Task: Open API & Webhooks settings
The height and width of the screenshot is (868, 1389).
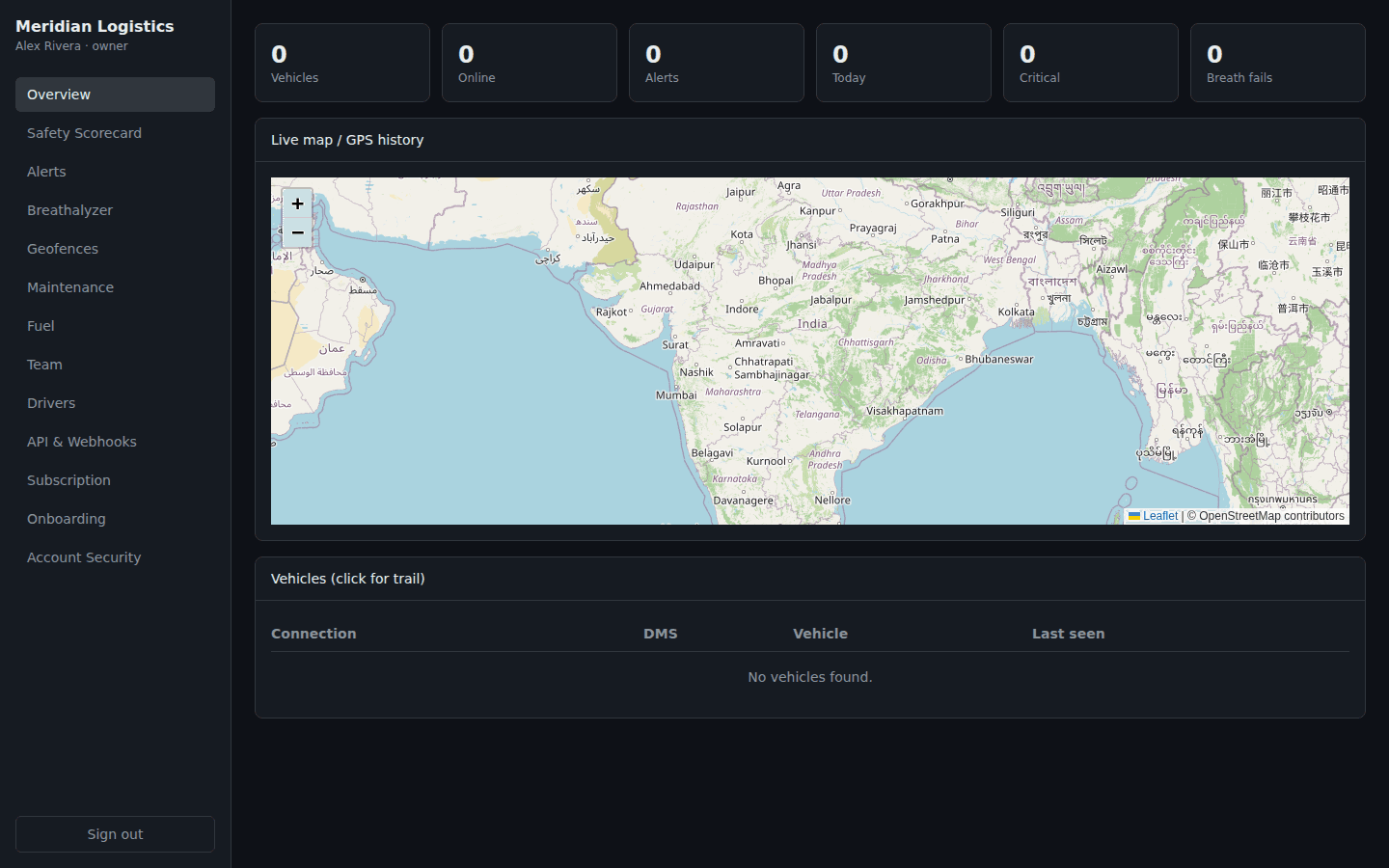Action: pos(115,442)
